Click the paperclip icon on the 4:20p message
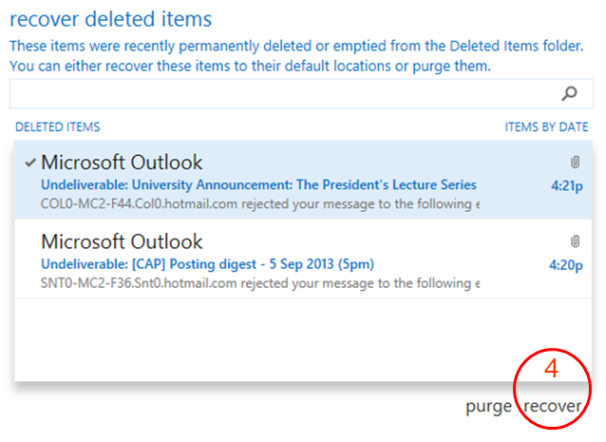 575,242
